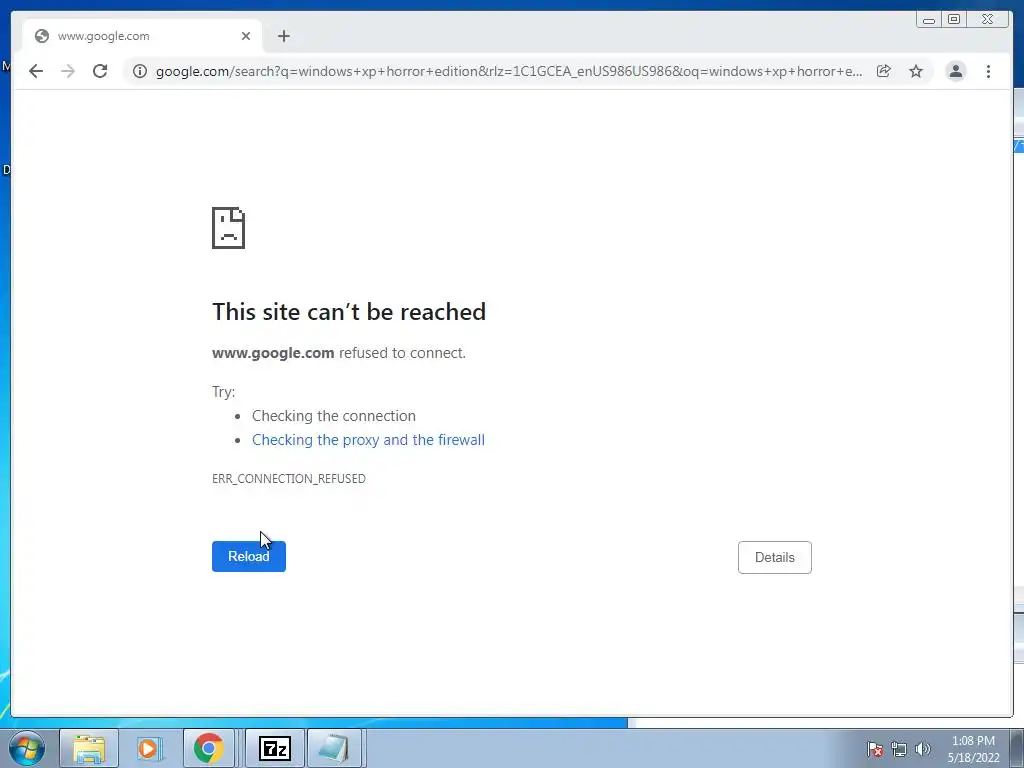Show error Details
The image size is (1024, 768).
(x=775, y=557)
